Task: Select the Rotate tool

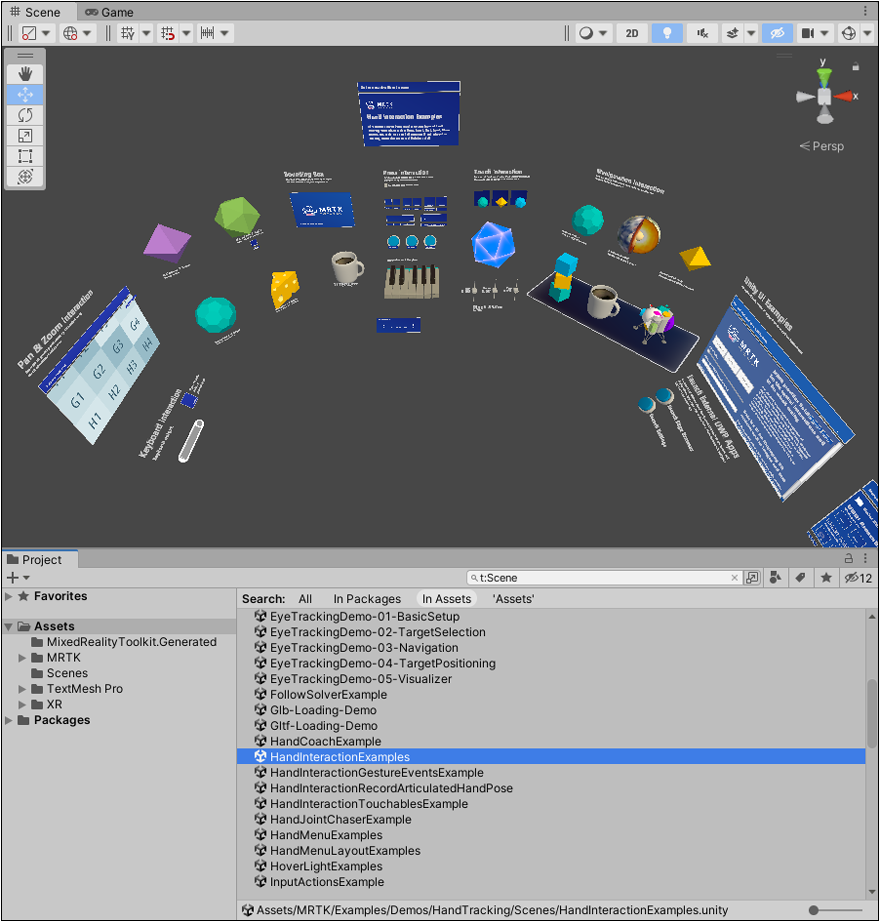Action: [x=24, y=114]
